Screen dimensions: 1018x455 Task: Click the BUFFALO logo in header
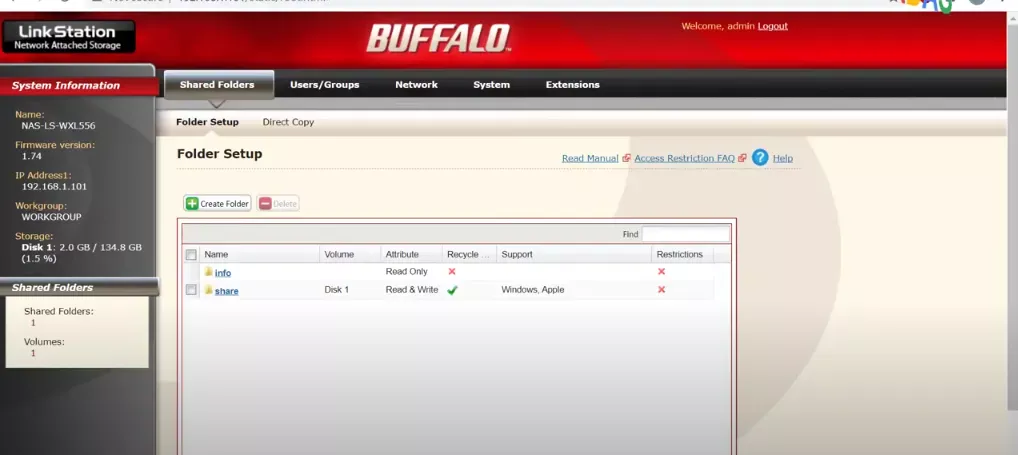pos(439,38)
